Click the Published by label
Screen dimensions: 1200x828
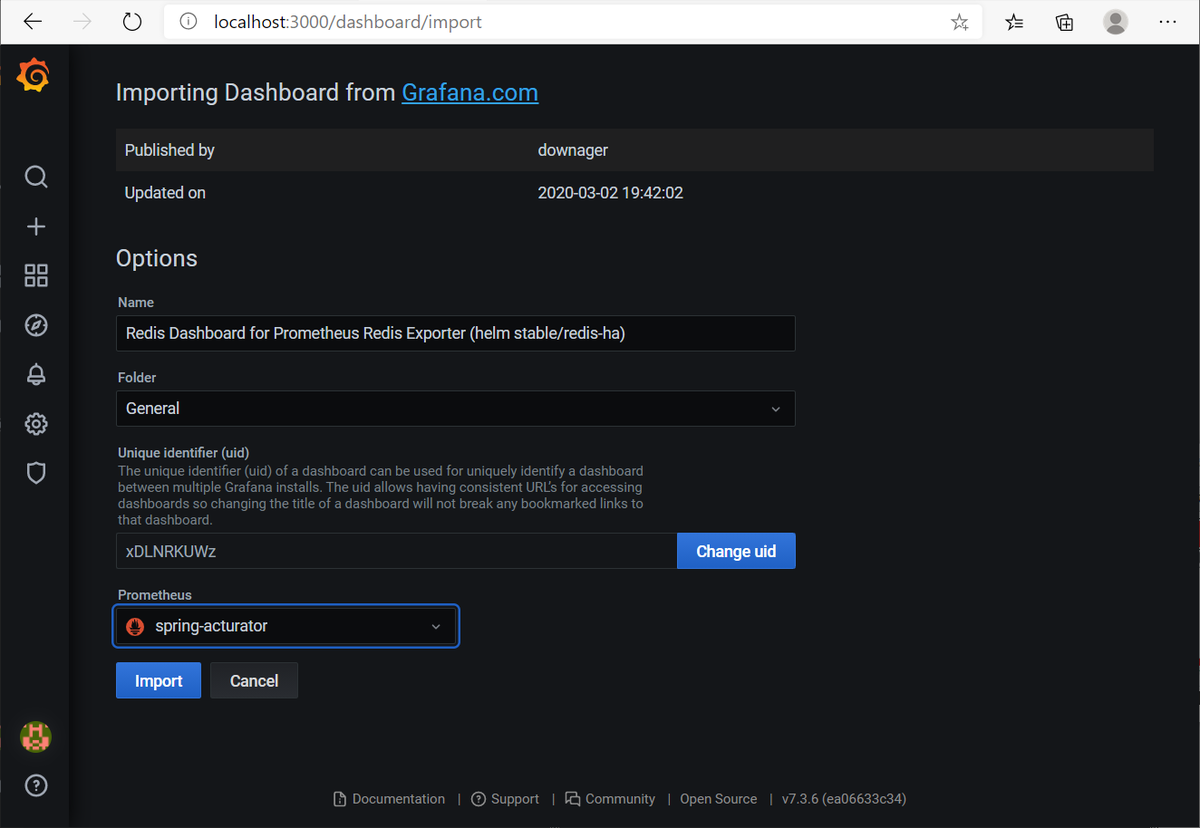[x=170, y=150]
